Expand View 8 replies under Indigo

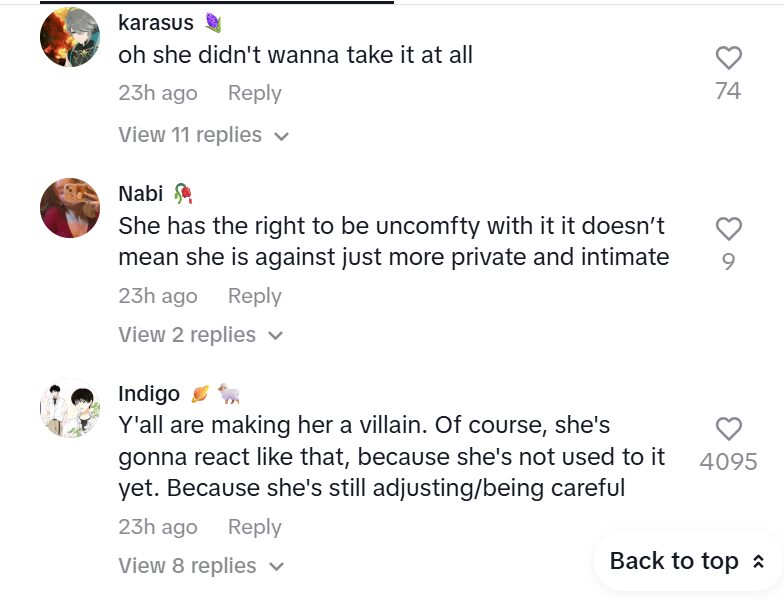click(200, 566)
